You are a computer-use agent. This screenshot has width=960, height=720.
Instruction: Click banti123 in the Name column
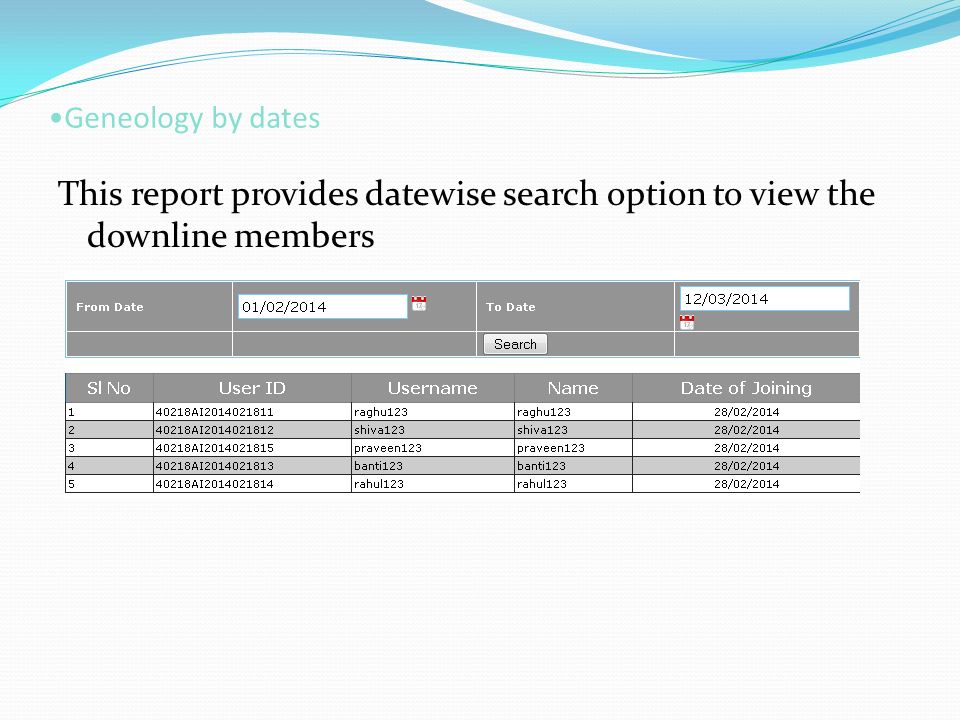[541, 466]
